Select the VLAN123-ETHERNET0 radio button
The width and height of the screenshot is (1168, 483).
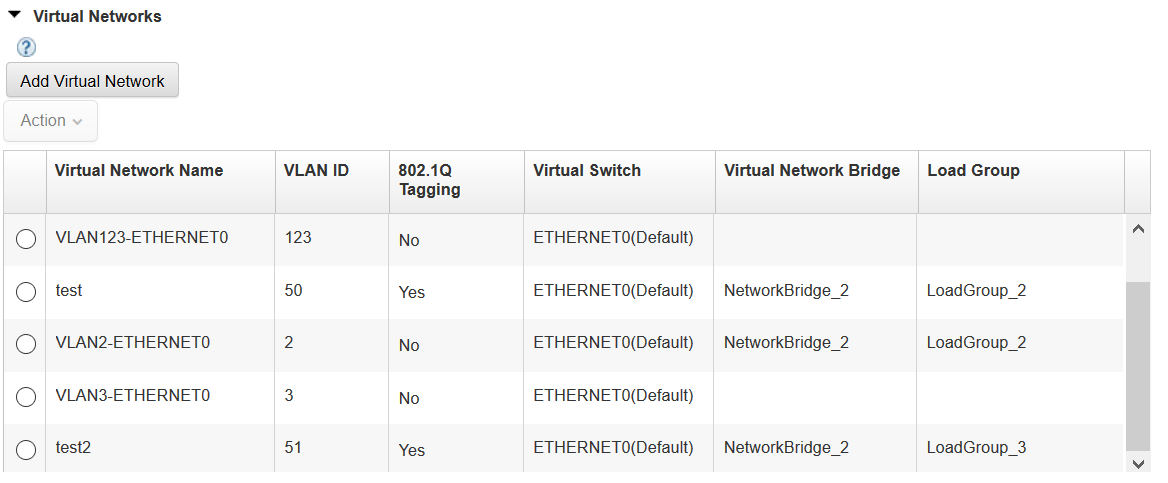(26, 239)
